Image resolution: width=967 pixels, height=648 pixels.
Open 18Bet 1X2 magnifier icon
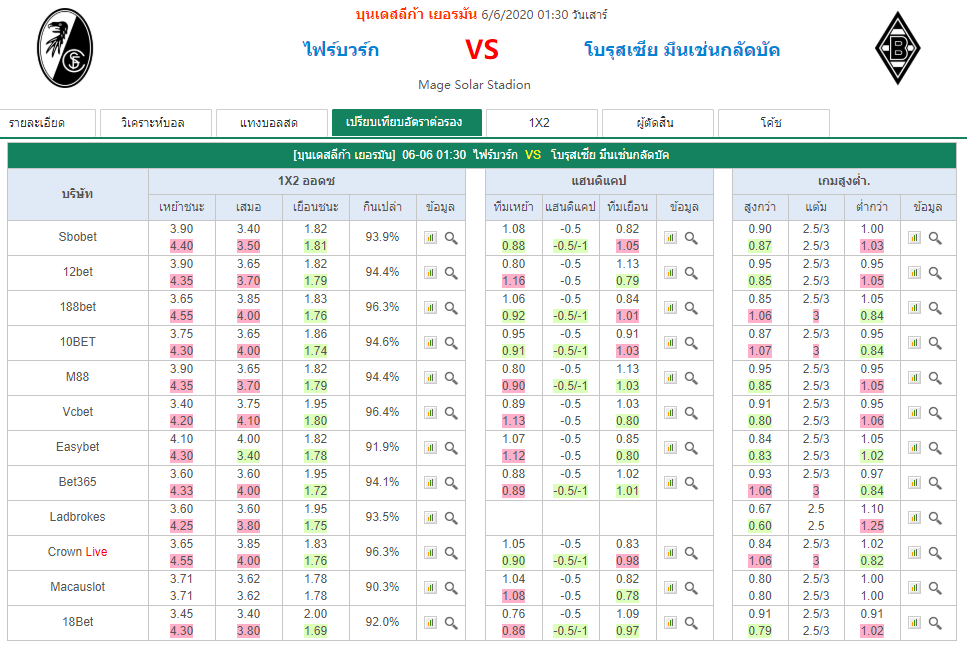[x=451, y=623]
